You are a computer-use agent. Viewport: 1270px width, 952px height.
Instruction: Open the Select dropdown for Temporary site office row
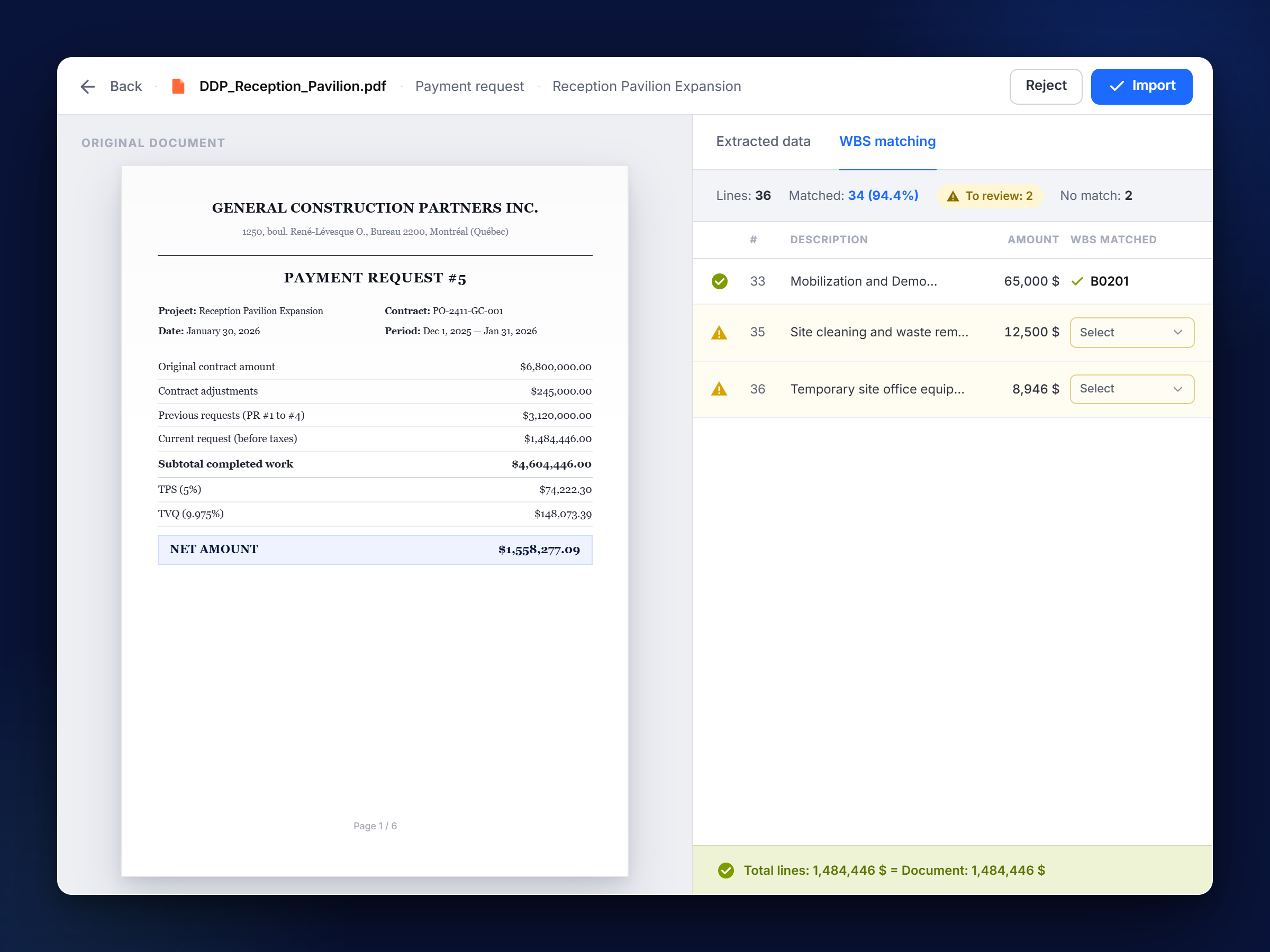1132,389
